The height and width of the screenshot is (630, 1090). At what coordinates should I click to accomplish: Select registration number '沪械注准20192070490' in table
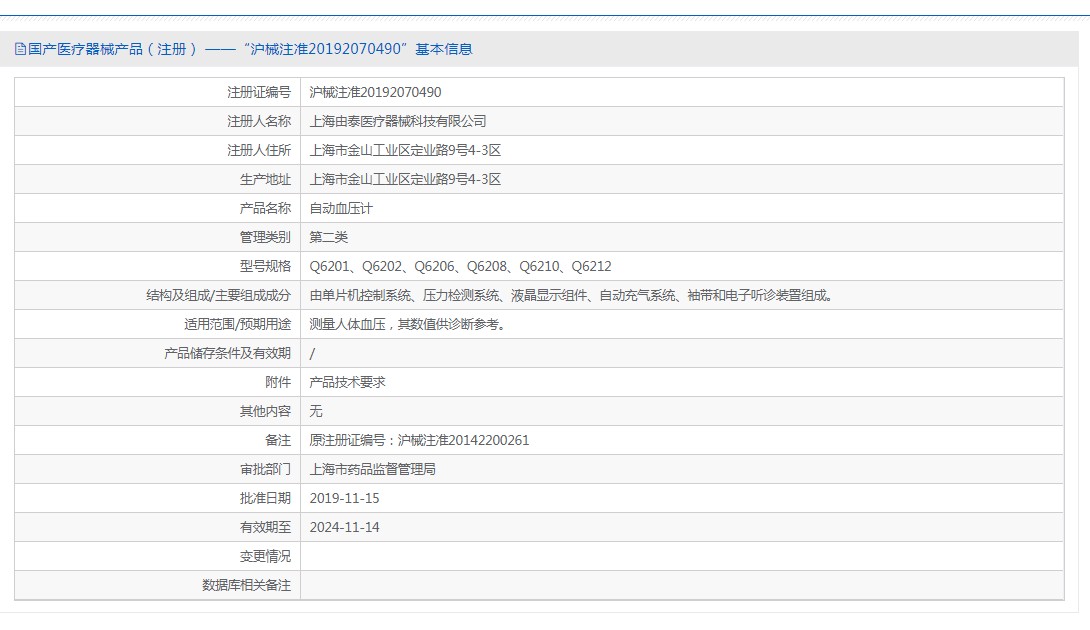[x=375, y=92]
